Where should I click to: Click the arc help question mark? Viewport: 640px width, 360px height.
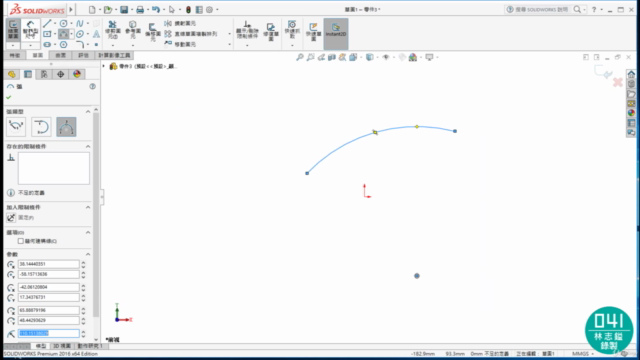pyautogui.click(x=93, y=87)
